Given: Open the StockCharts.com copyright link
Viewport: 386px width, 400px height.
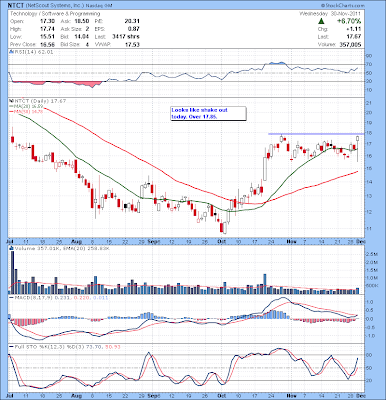Looking at the screenshot, I should click(343, 6).
